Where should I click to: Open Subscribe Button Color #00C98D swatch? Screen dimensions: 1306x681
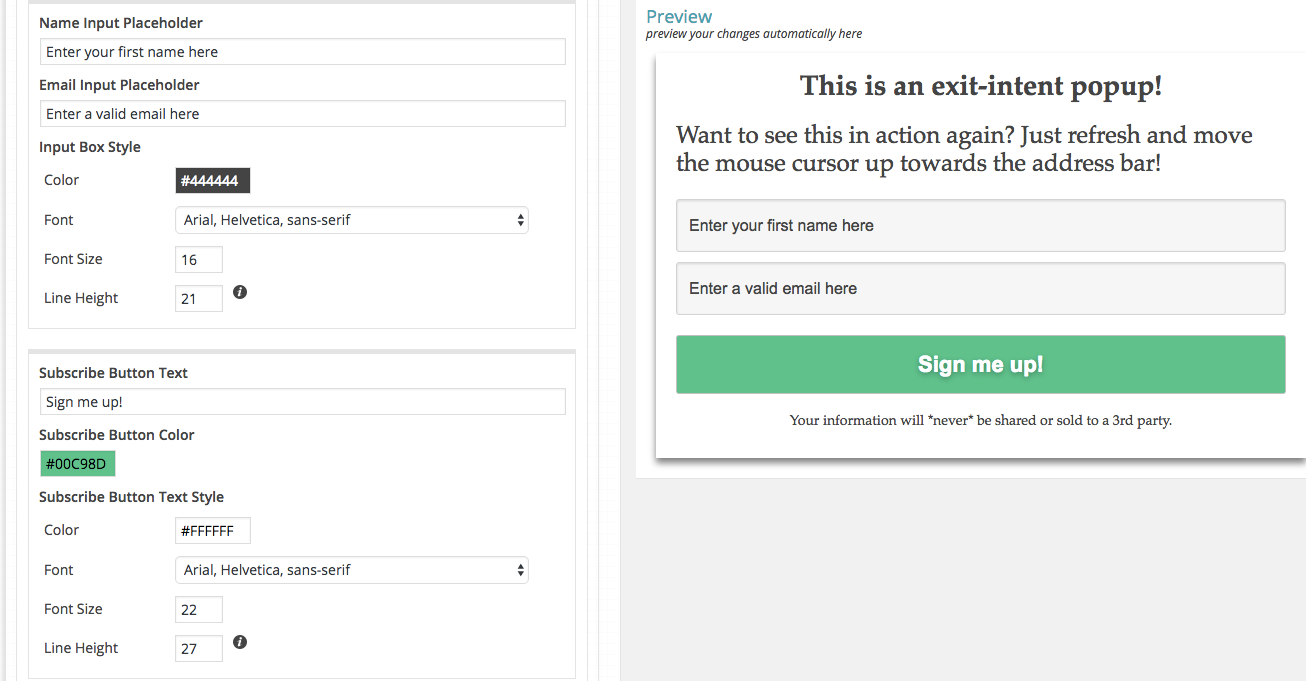point(78,464)
